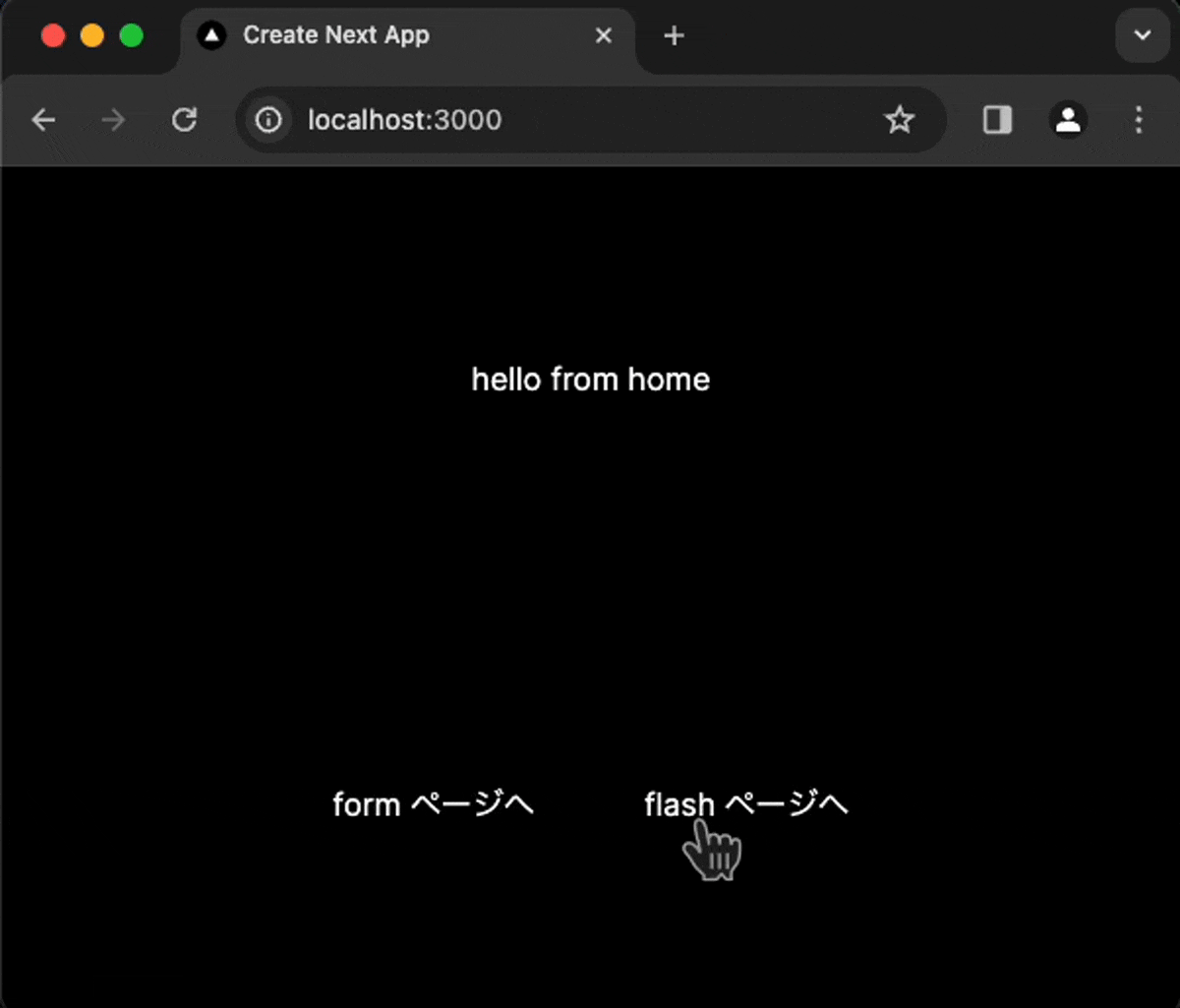
Task: Navigate to the flash page link
Action: [x=744, y=803]
